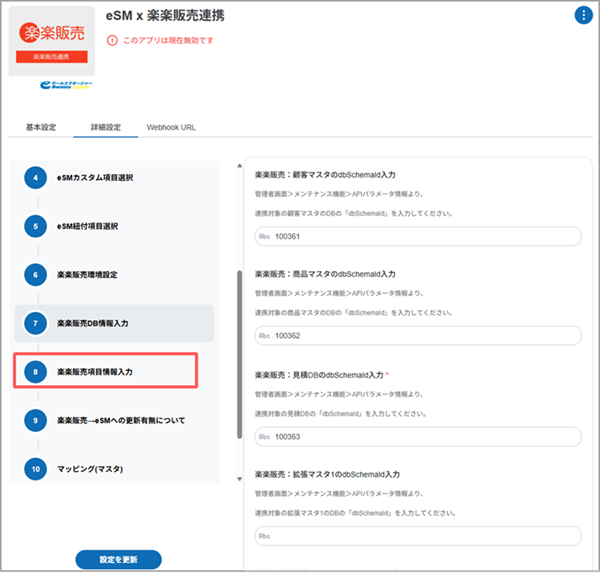This screenshot has width=600, height=574.
Task: Select the 詳細設定 tab
Action: [x=104, y=128]
